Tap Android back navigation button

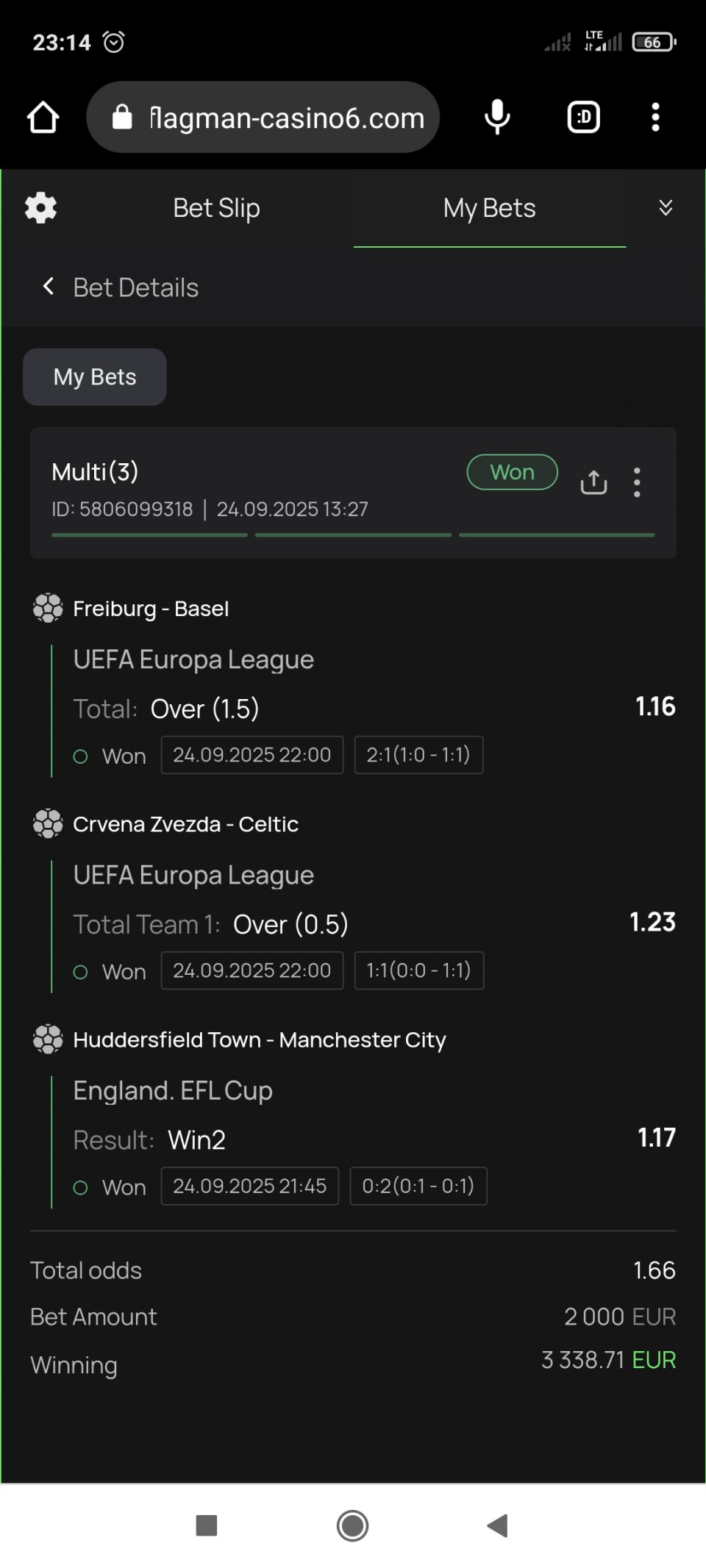tap(498, 1525)
